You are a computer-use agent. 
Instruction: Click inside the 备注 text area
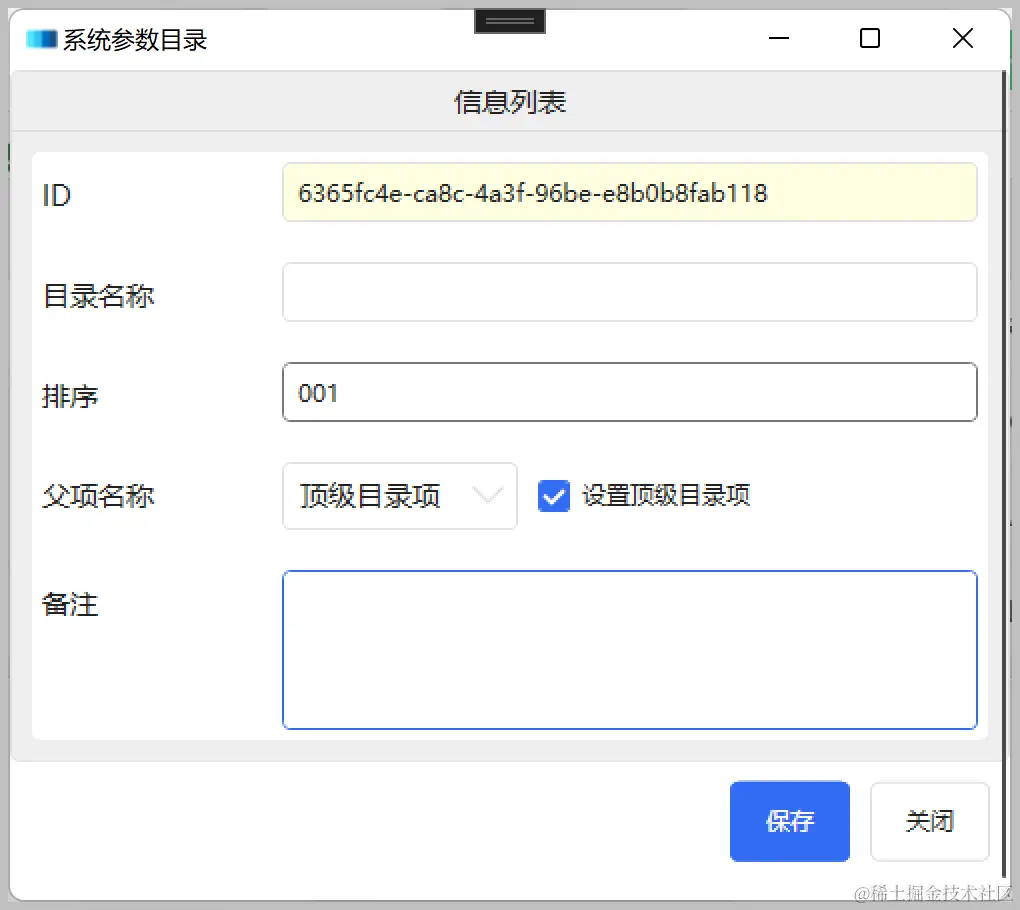630,650
